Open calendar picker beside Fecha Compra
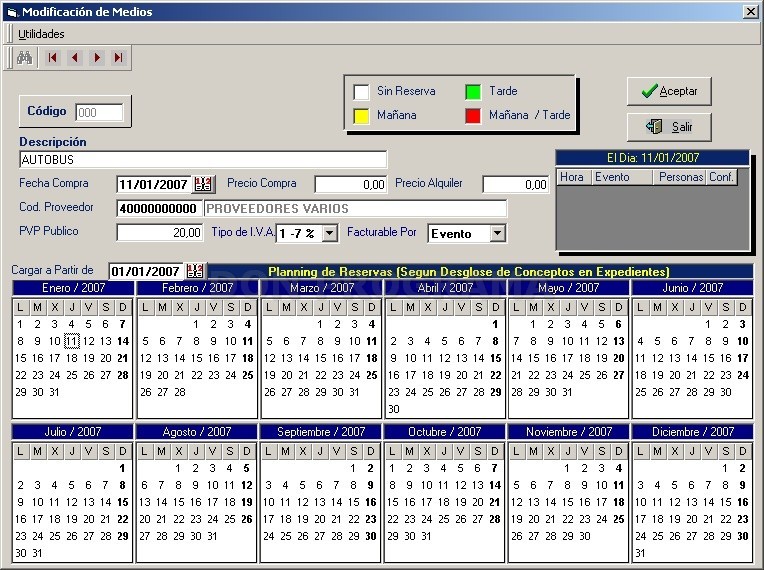Viewport: 764px width, 570px height. click(203, 184)
